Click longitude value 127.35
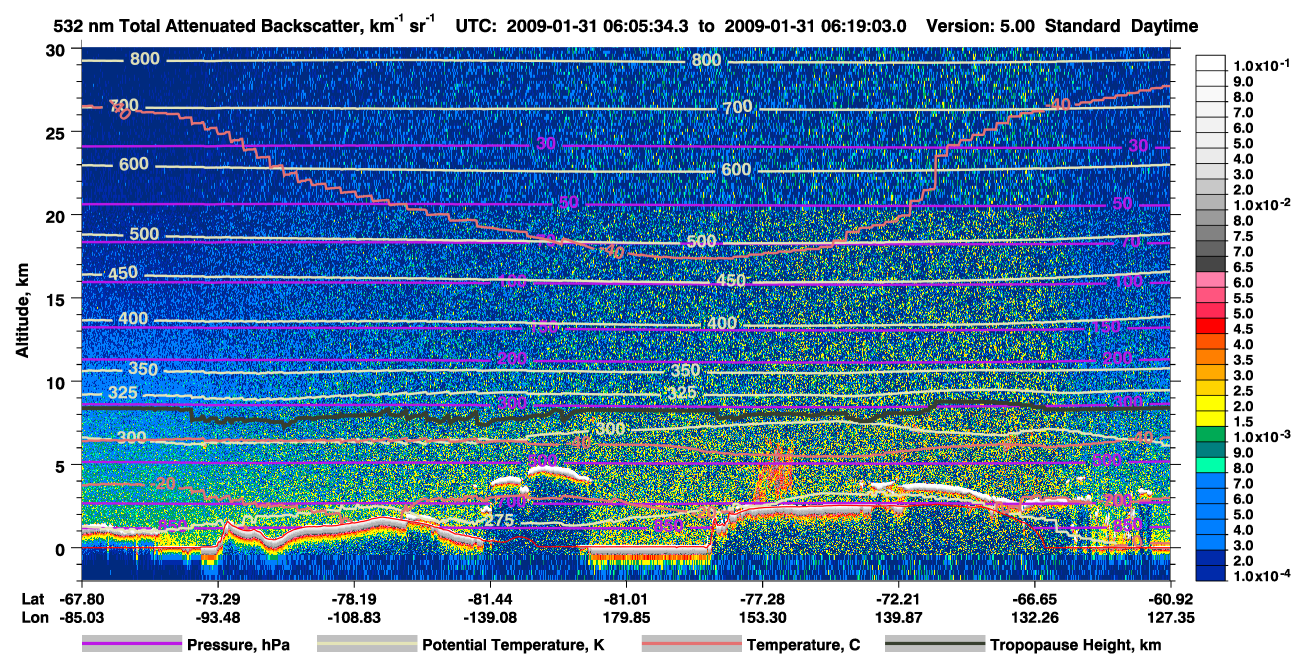Image resolution: width=1300 pixels, height=667 pixels. click(x=1171, y=617)
